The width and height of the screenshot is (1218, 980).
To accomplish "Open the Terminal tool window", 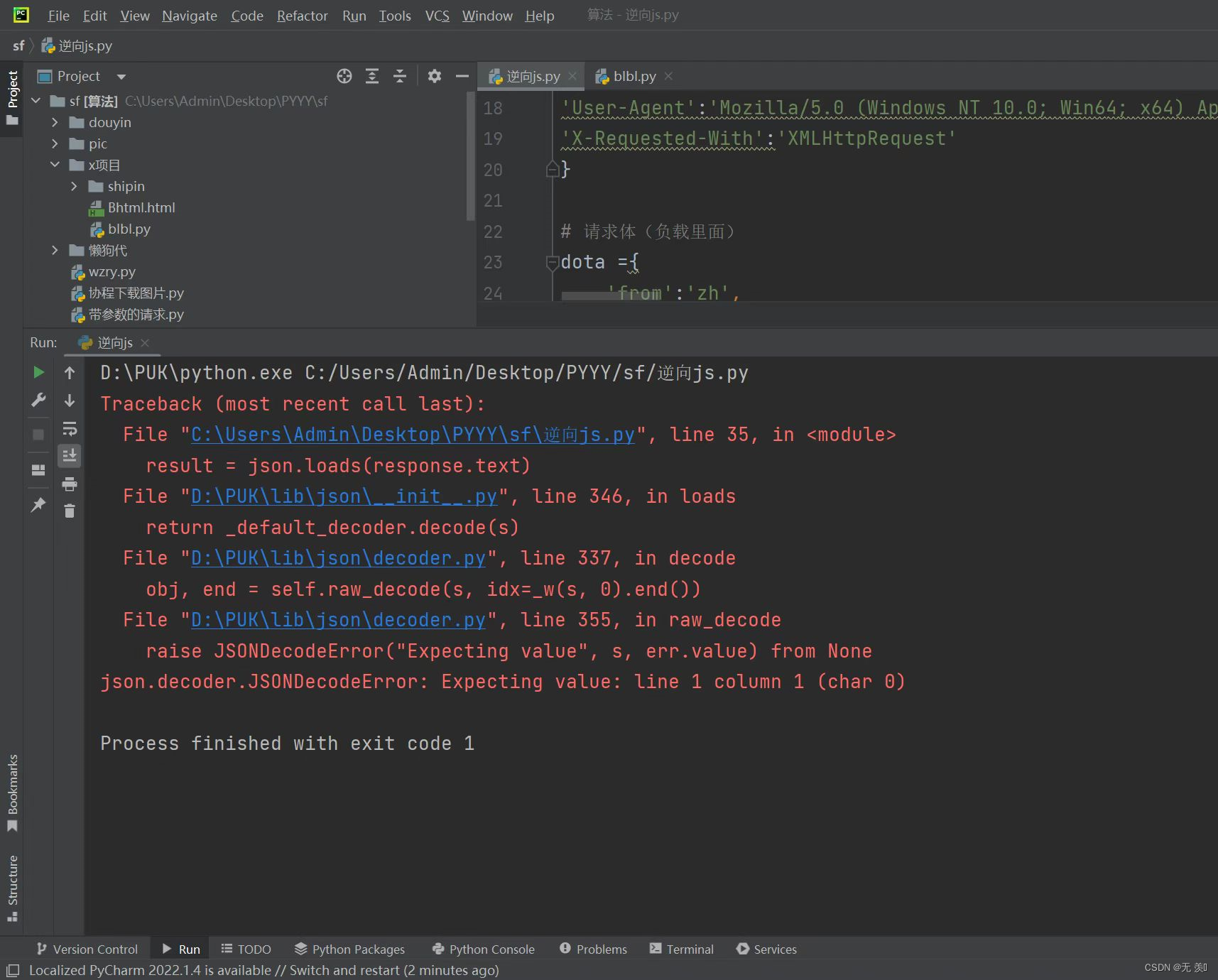I will pos(682,949).
